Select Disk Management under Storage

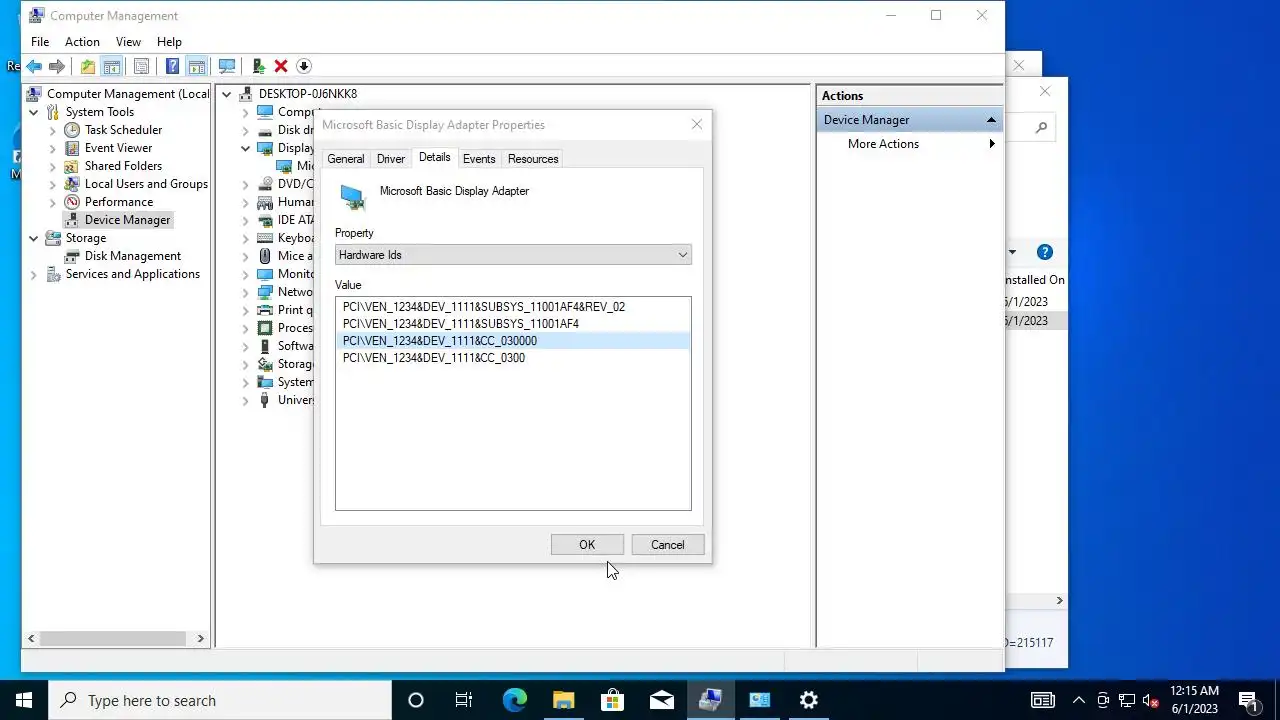click(x=132, y=256)
